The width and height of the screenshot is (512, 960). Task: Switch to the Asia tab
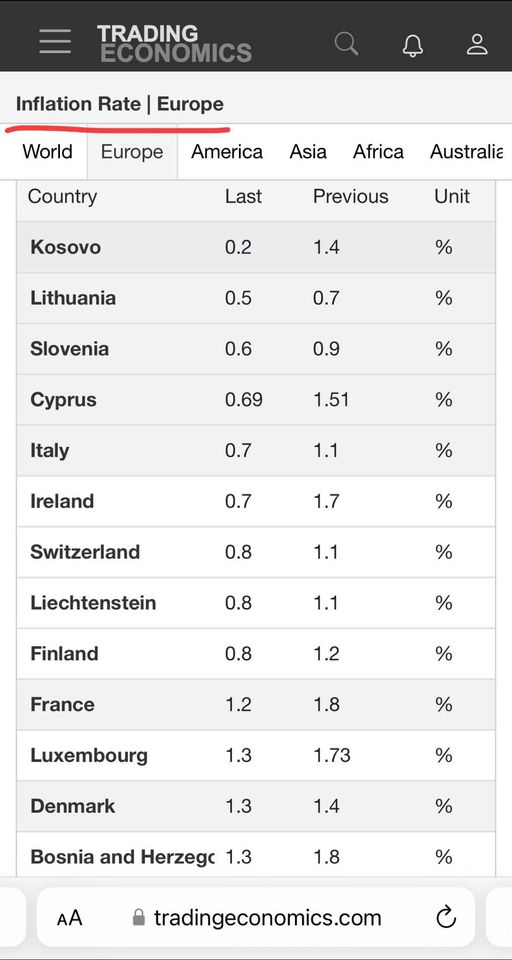(307, 152)
